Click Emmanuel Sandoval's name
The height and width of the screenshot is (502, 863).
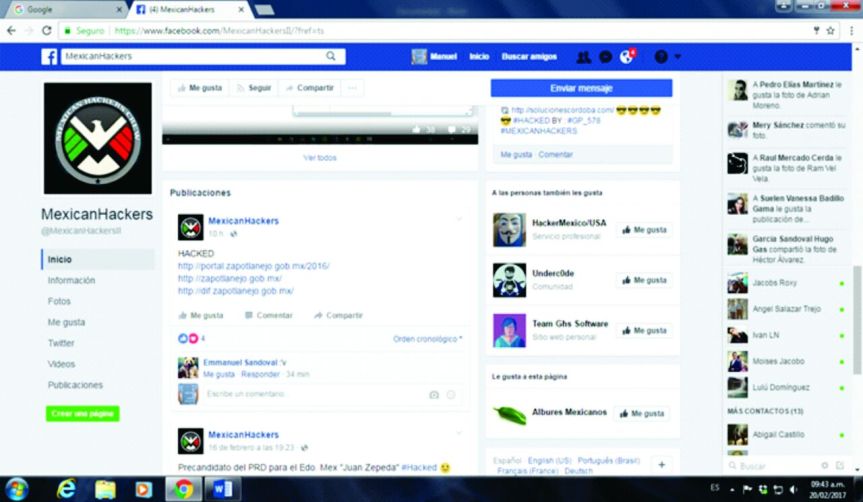coord(241,362)
